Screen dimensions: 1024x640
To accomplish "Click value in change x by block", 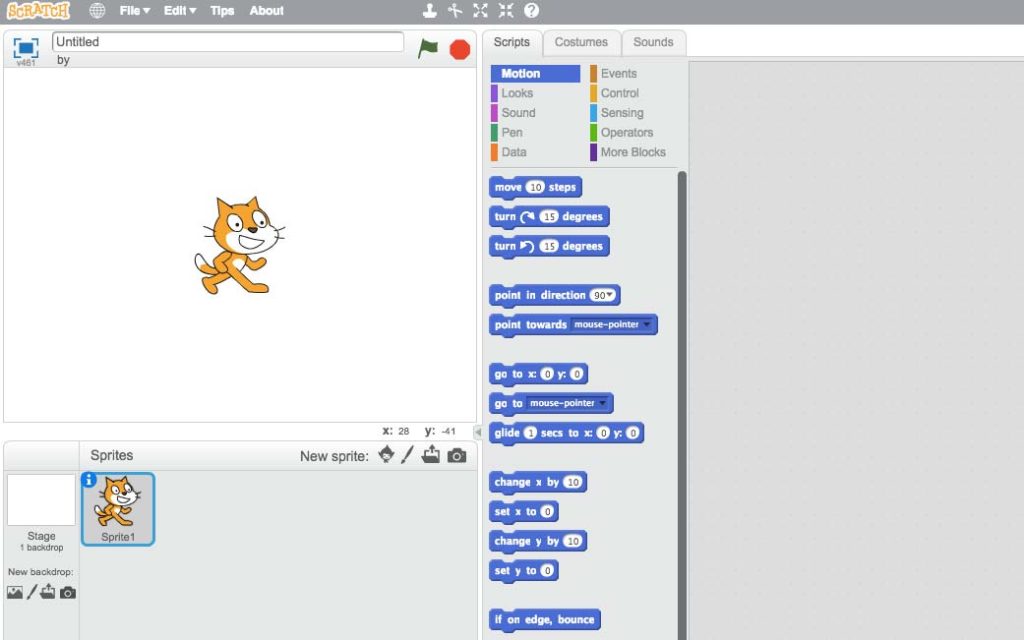I will 573,483.
